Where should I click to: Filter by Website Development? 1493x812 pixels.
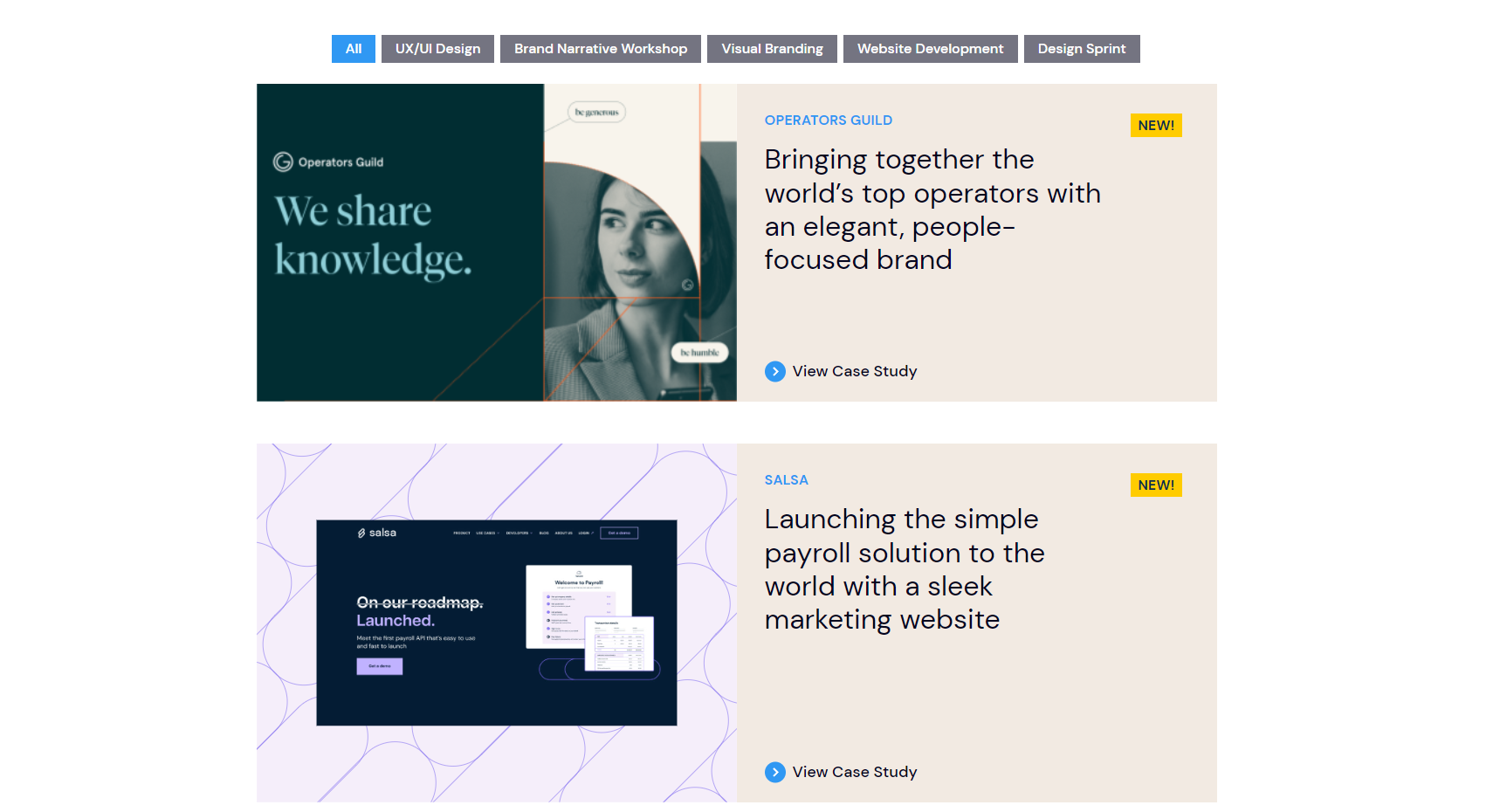coord(930,49)
